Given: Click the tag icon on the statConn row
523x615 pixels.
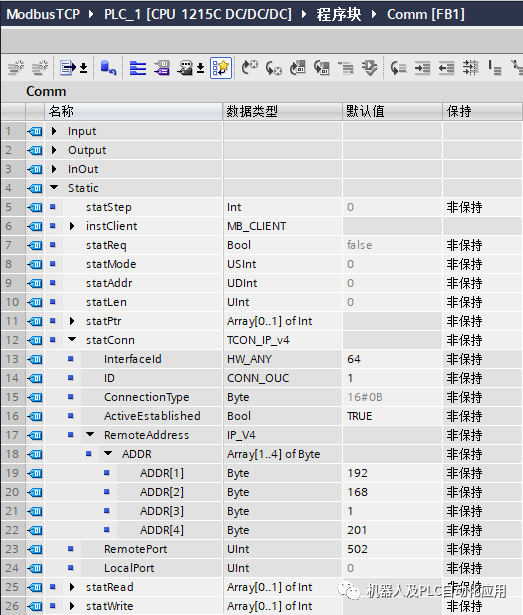Looking at the screenshot, I should pyautogui.click(x=35, y=340).
